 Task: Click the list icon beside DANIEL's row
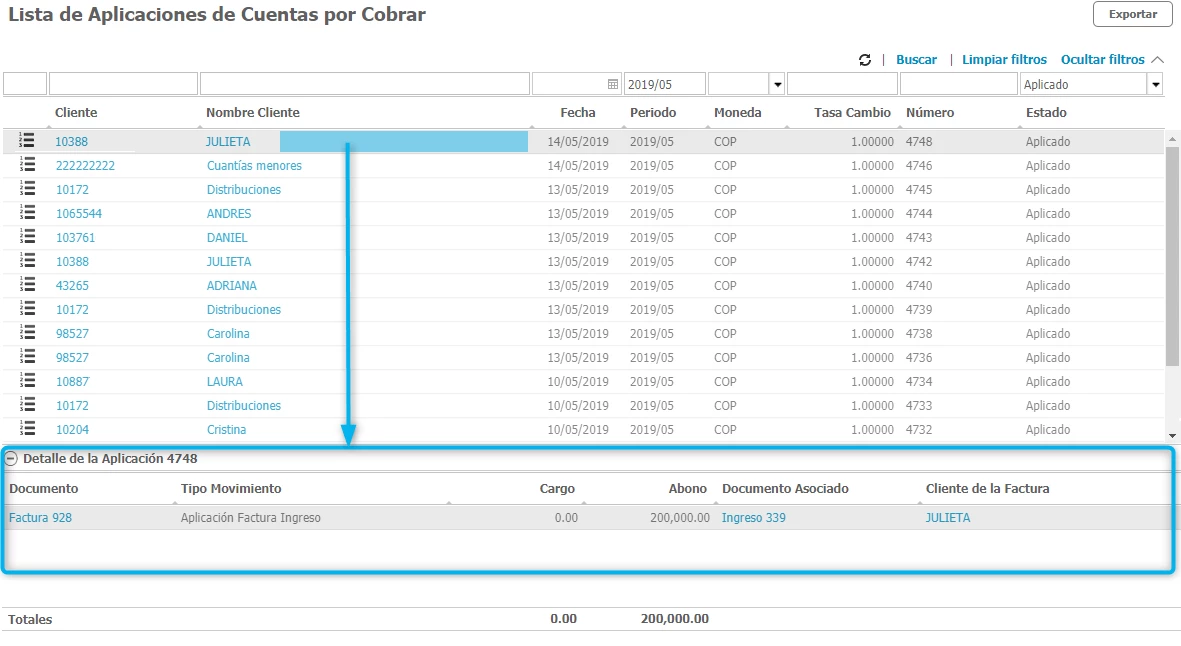click(28, 237)
